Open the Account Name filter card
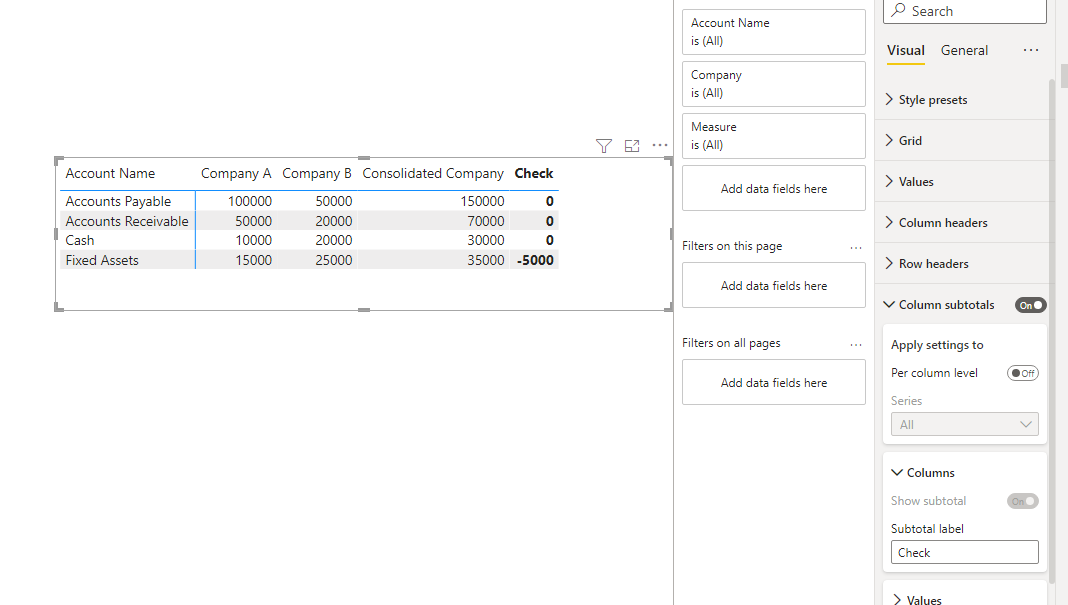The width and height of the screenshot is (1068, 605). [x=774, y=32]
